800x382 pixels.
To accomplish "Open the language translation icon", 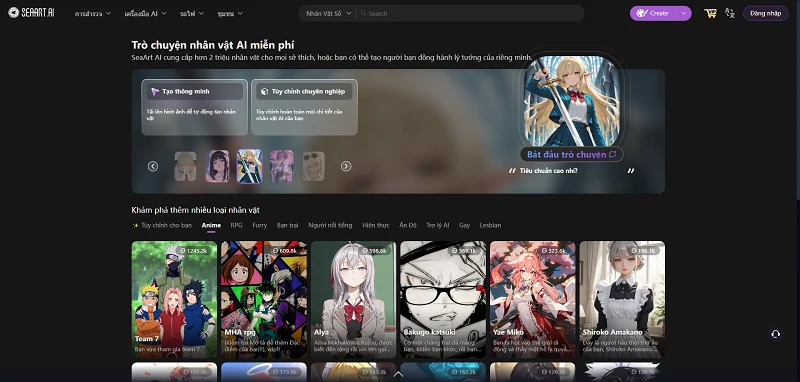I will (x=730, y=13).
